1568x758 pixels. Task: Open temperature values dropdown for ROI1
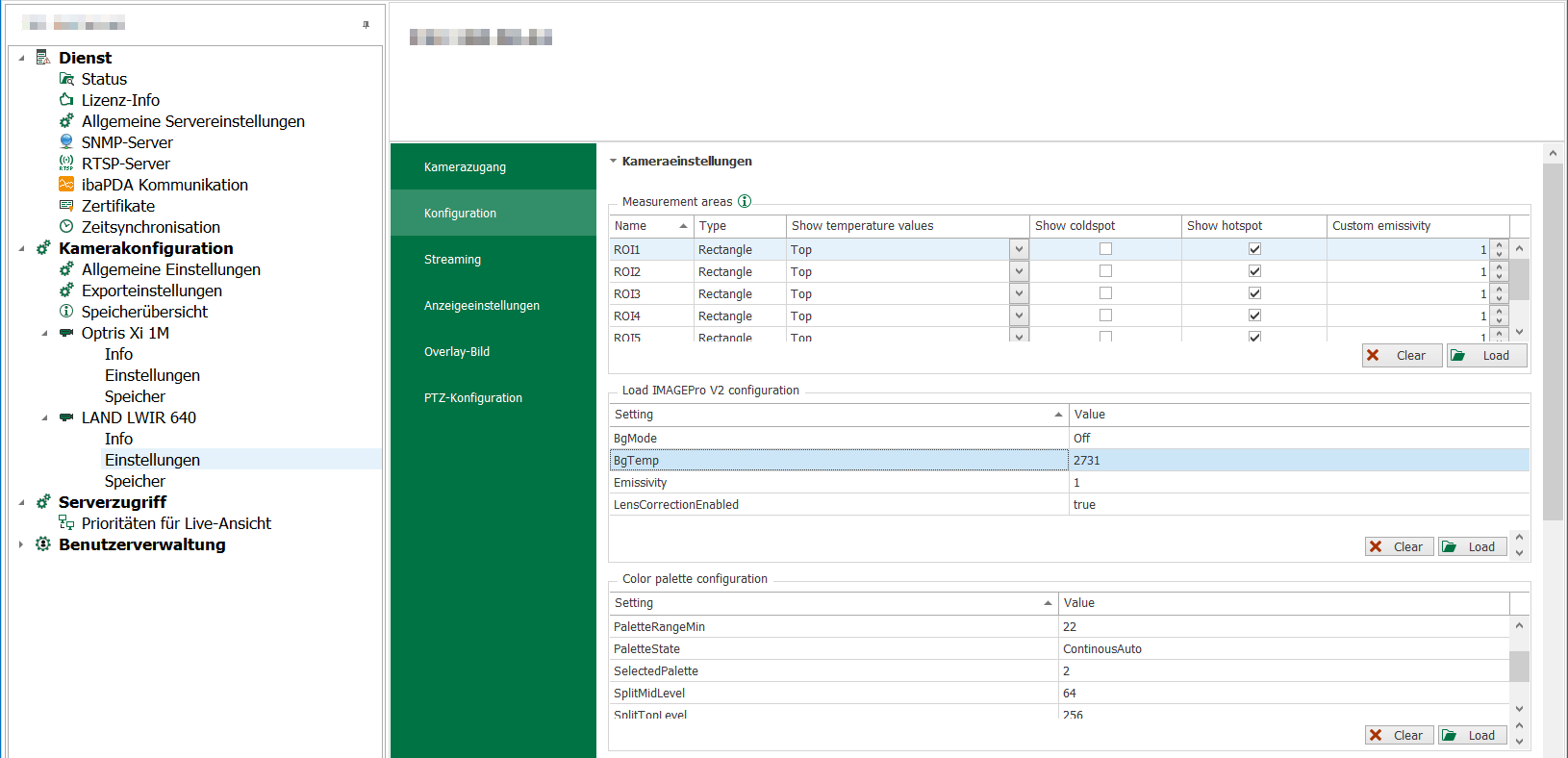click(x=1019, y=249)
